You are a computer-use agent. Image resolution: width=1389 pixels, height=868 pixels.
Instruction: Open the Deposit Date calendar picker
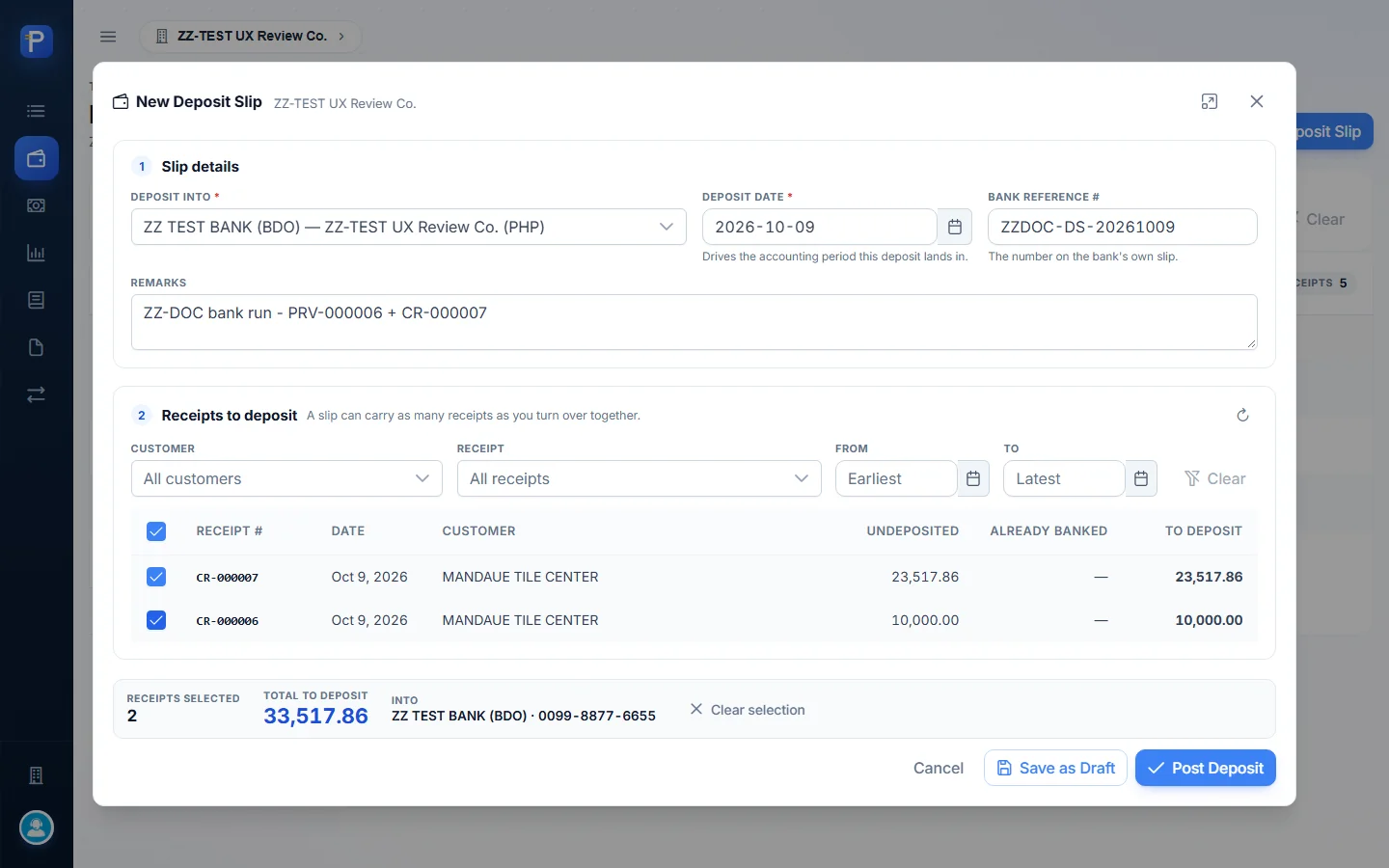coord(955,227)
